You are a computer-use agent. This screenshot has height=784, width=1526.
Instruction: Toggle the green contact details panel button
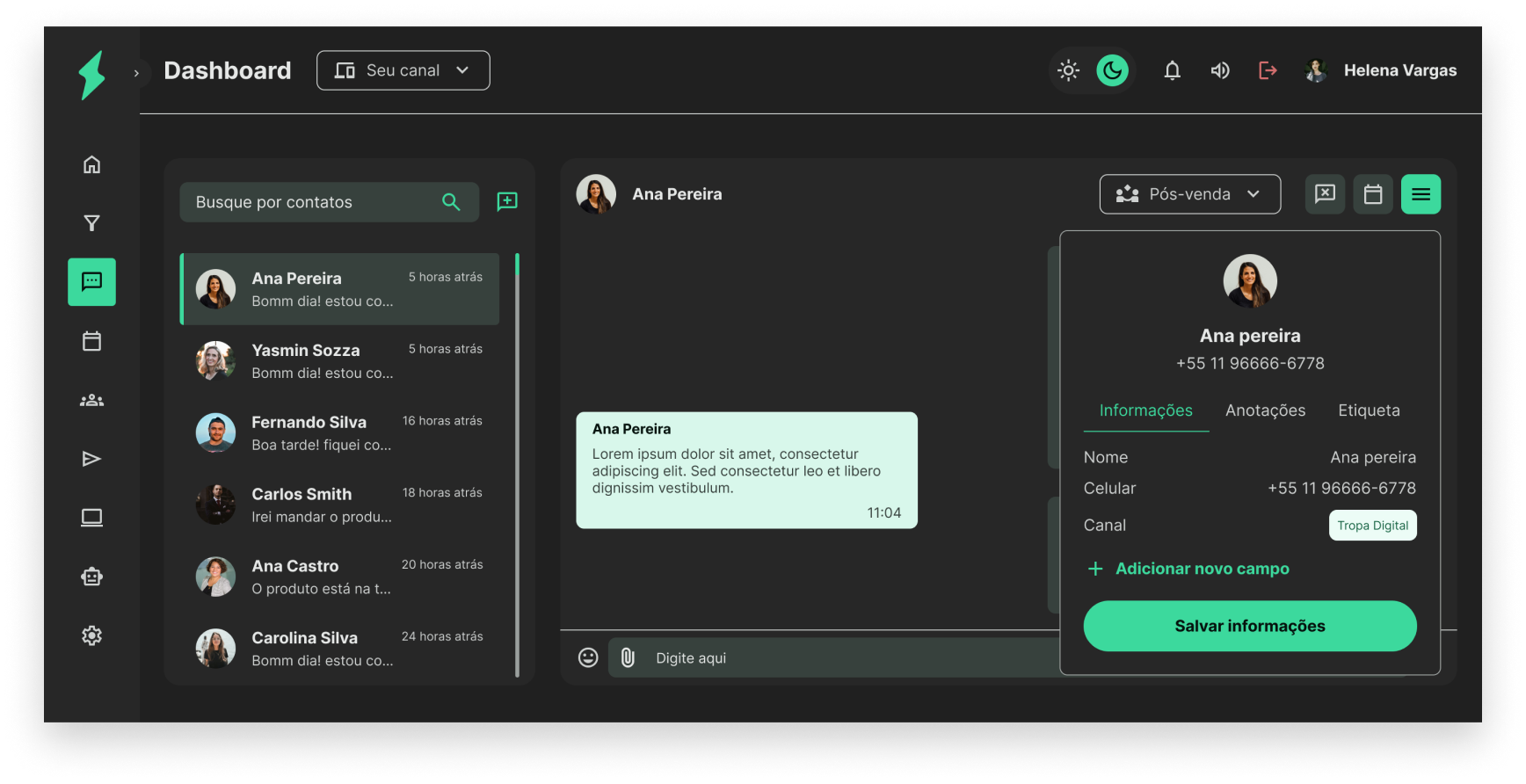pos(1421,194)
